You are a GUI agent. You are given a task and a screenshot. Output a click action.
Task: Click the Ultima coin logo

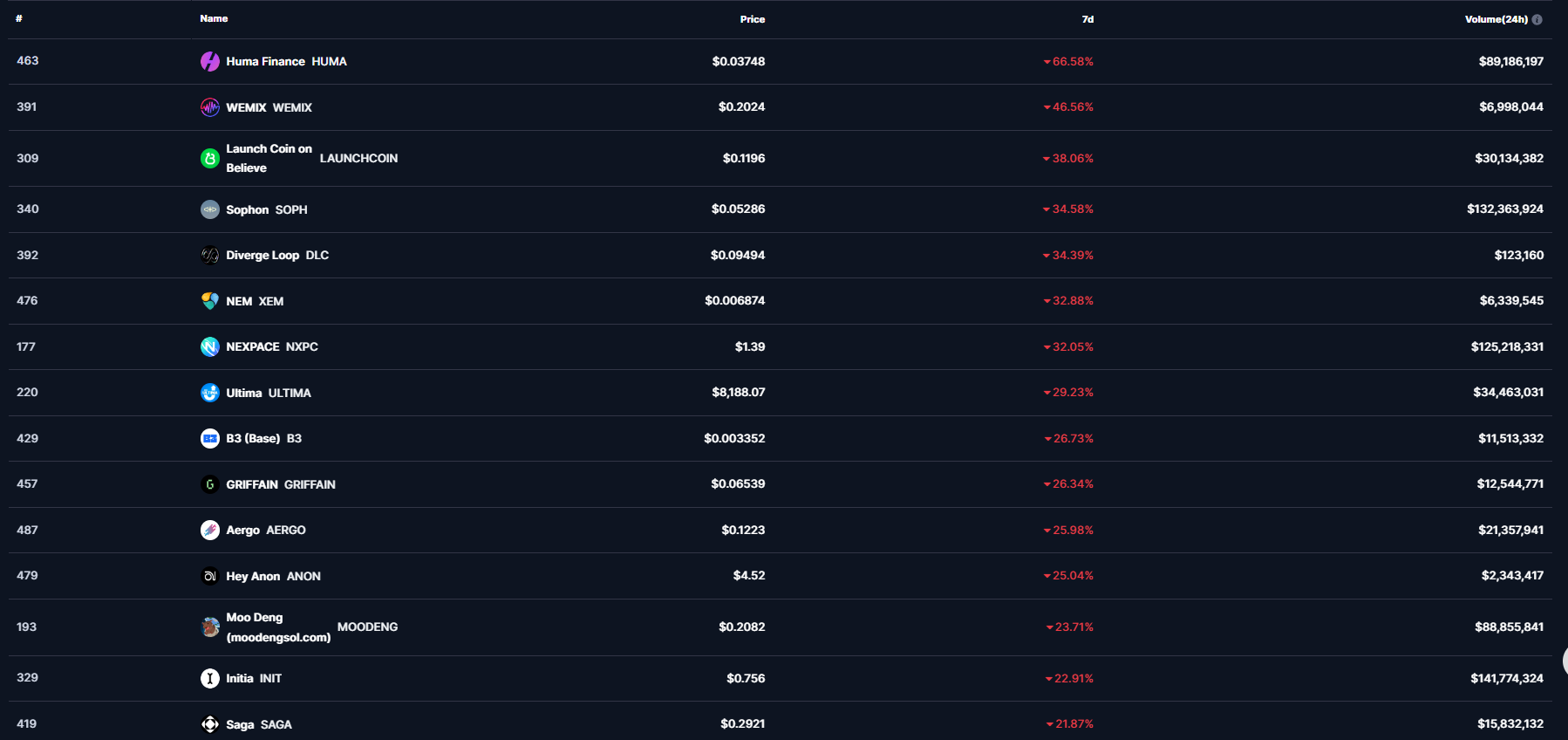pyautogui.click(x=210, y=393)
